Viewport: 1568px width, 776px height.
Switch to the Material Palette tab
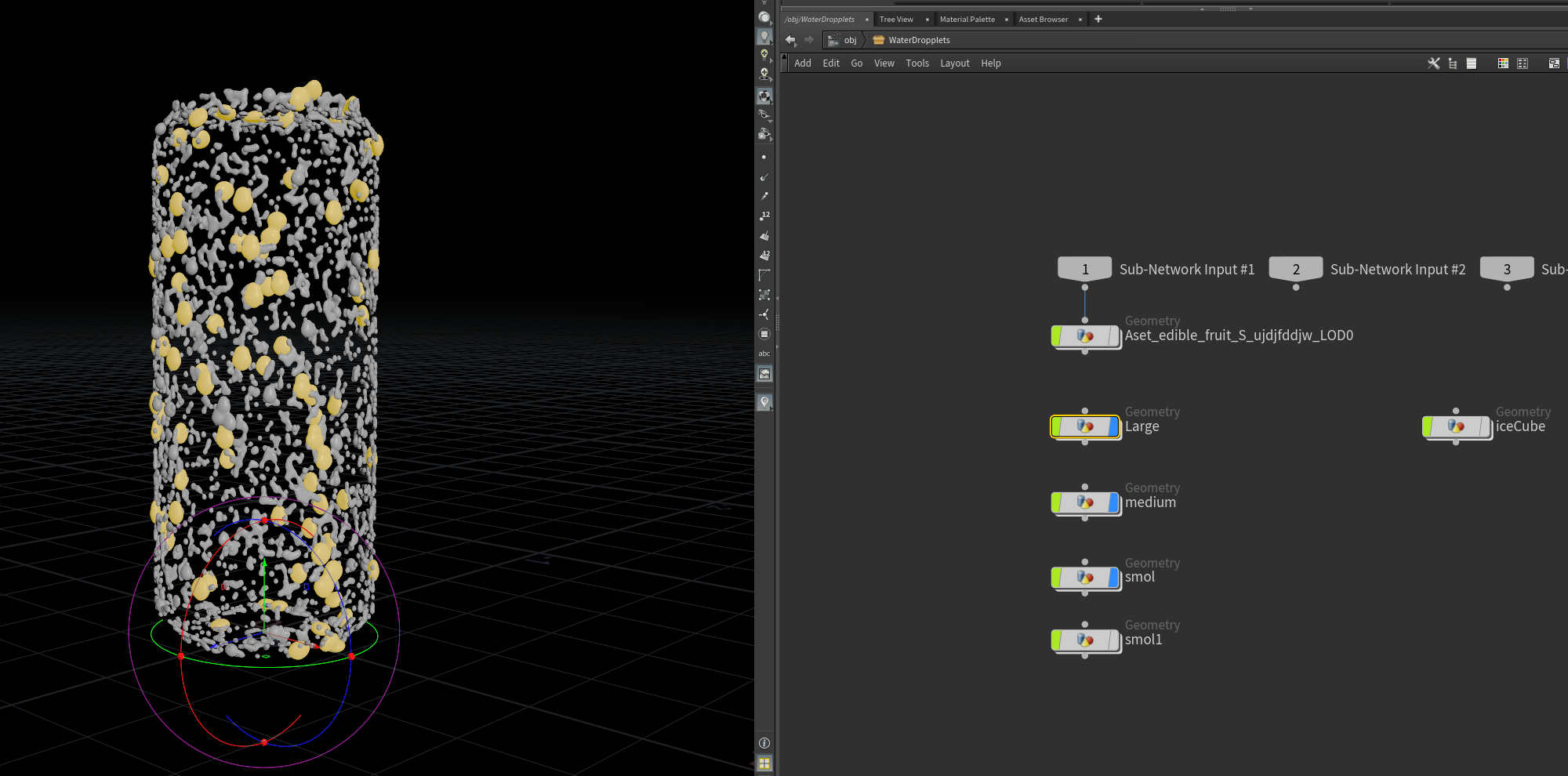pyautogui.click(x=967, y=20)
